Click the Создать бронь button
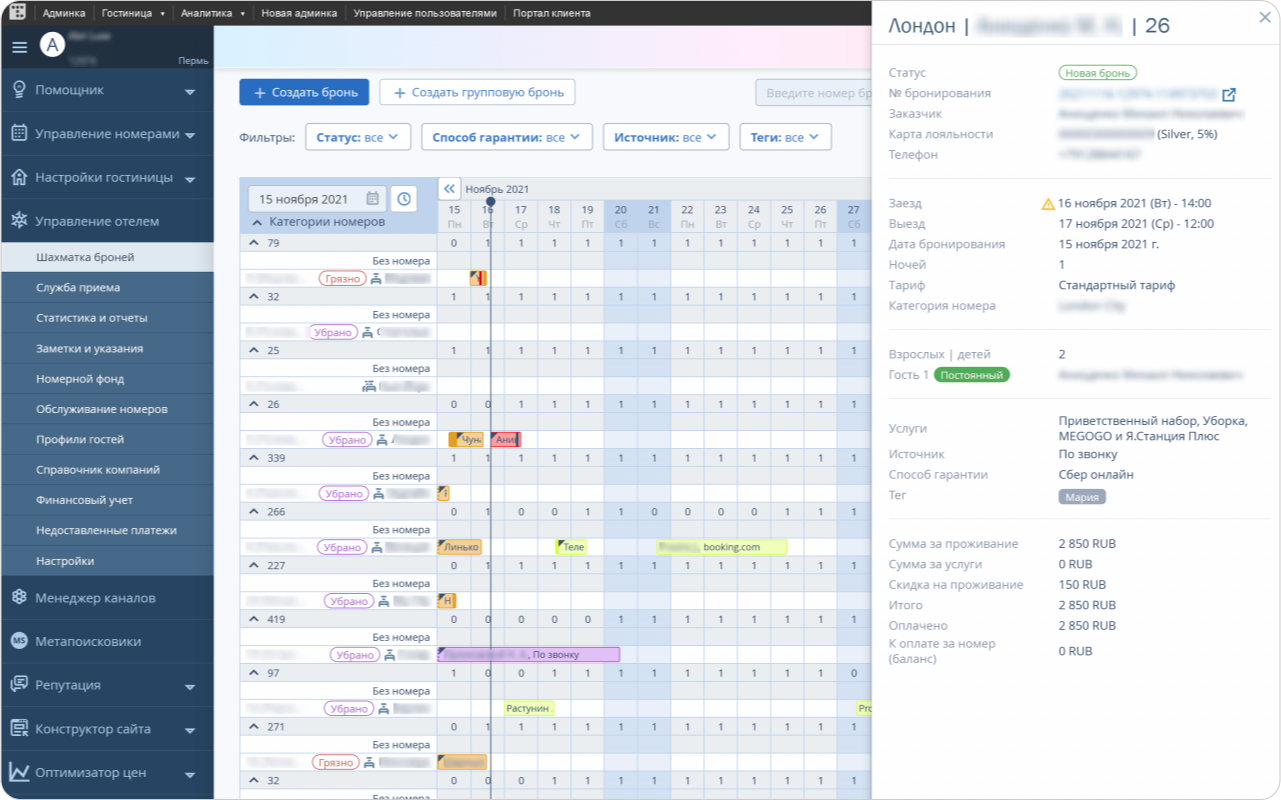This screenshot has width=1281, height=800. (x=304, y=93)
